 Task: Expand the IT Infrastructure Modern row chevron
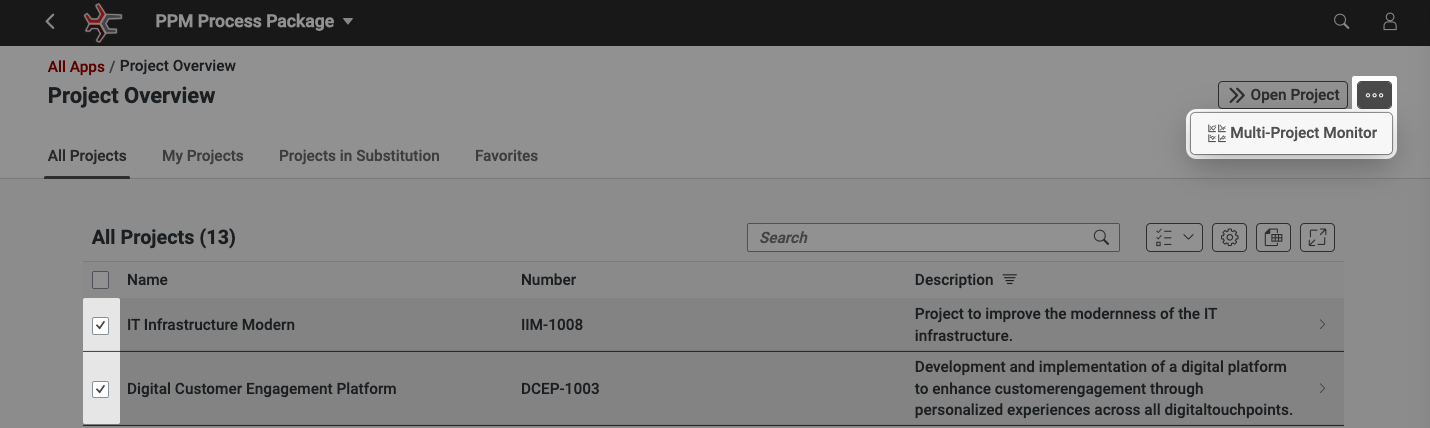click(1322, 325)
